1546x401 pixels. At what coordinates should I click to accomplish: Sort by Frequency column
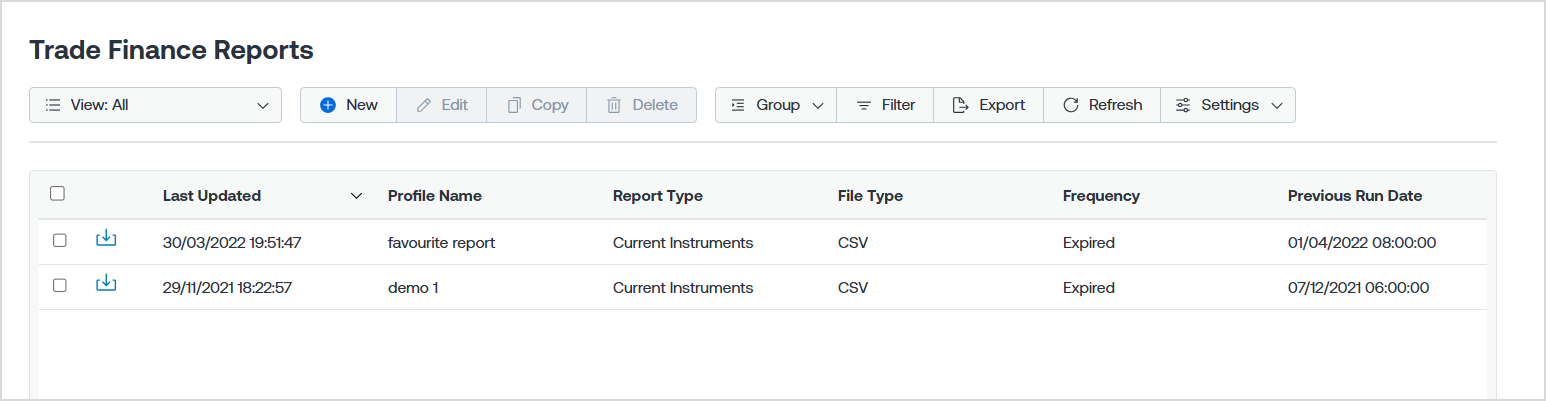point(1101,196)
